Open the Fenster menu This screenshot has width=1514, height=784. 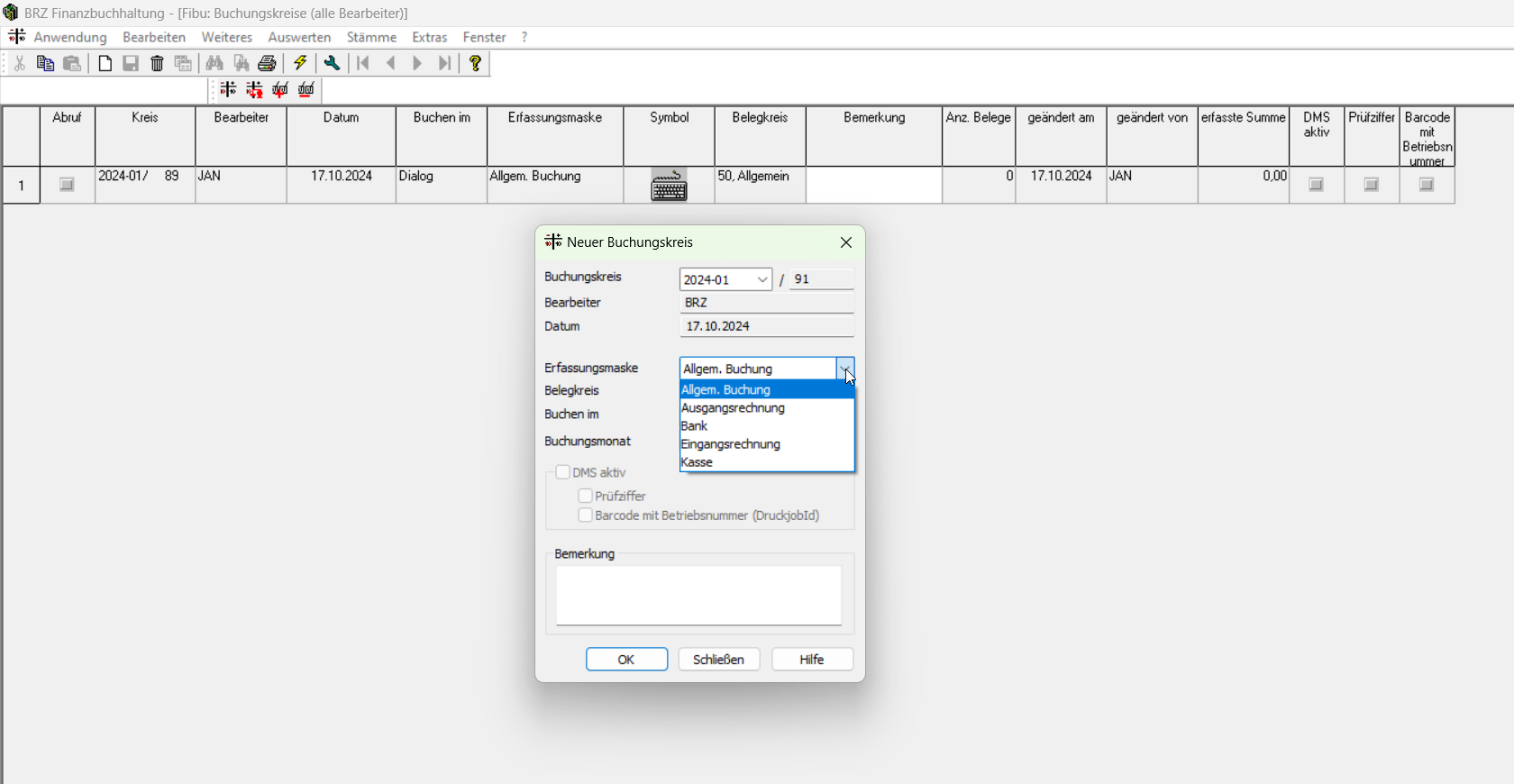click(485, 38)
